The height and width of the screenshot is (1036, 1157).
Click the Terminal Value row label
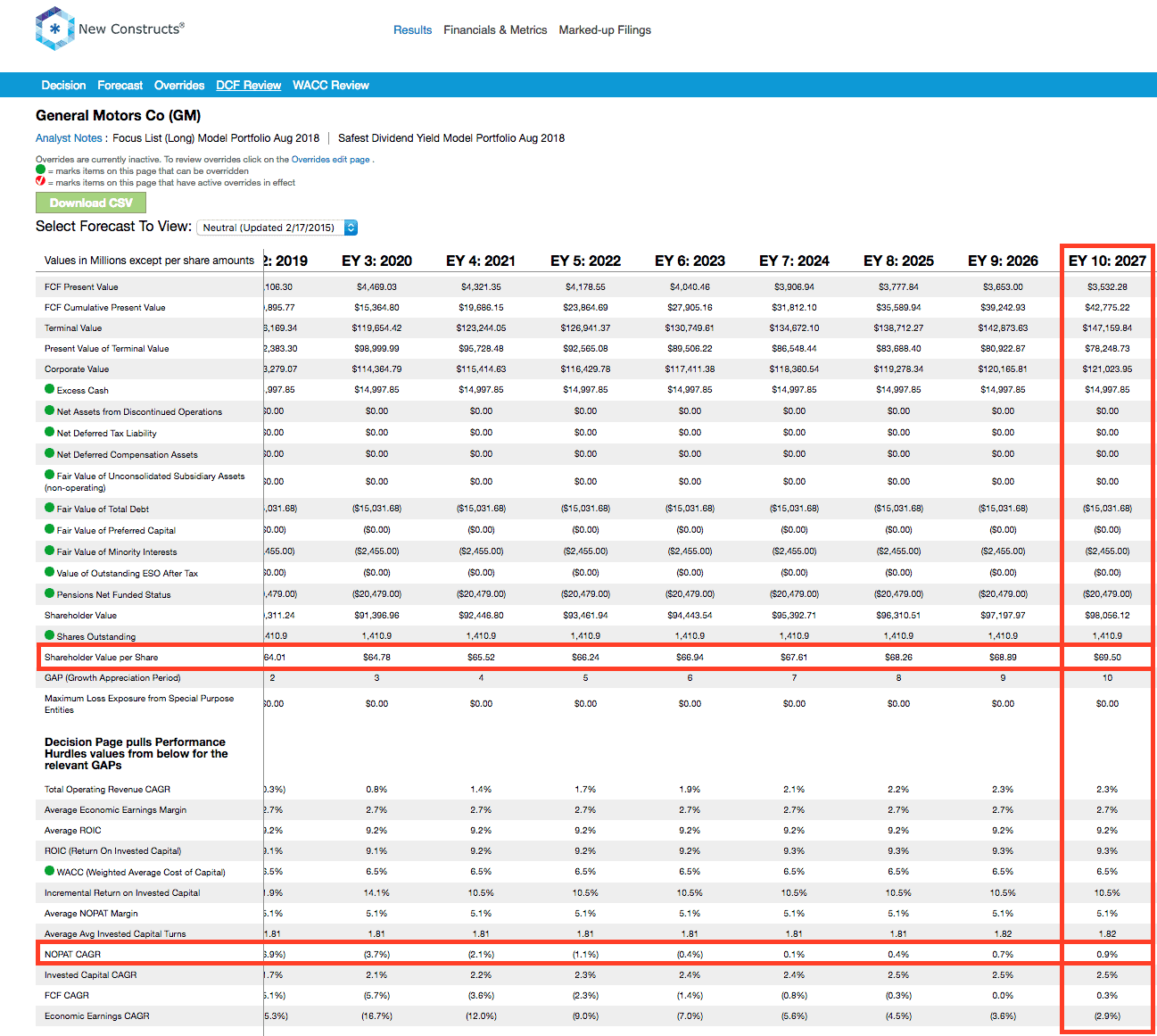[x=73, y=328]
